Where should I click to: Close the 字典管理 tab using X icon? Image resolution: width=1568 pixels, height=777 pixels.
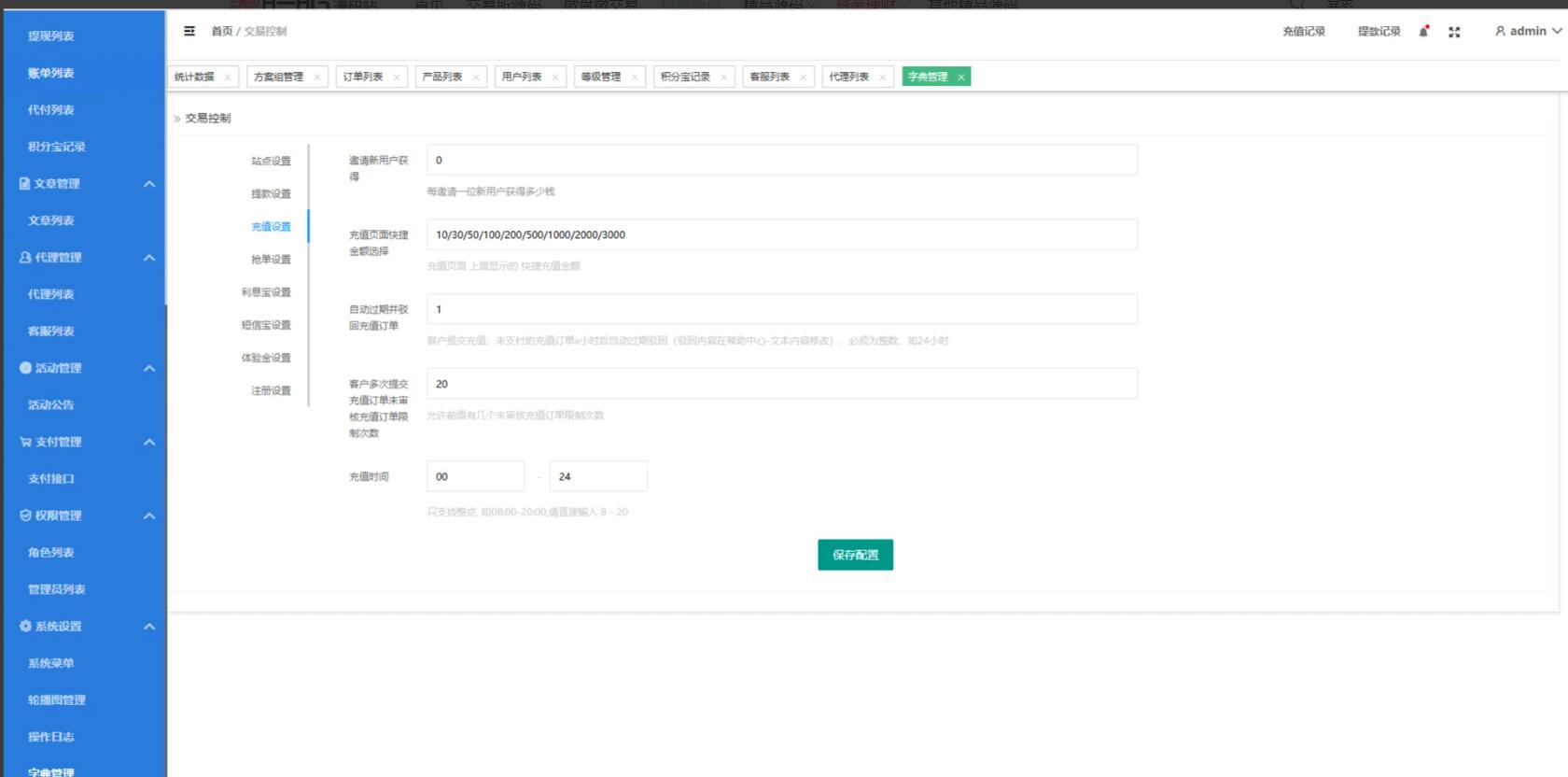click(961, 78)
